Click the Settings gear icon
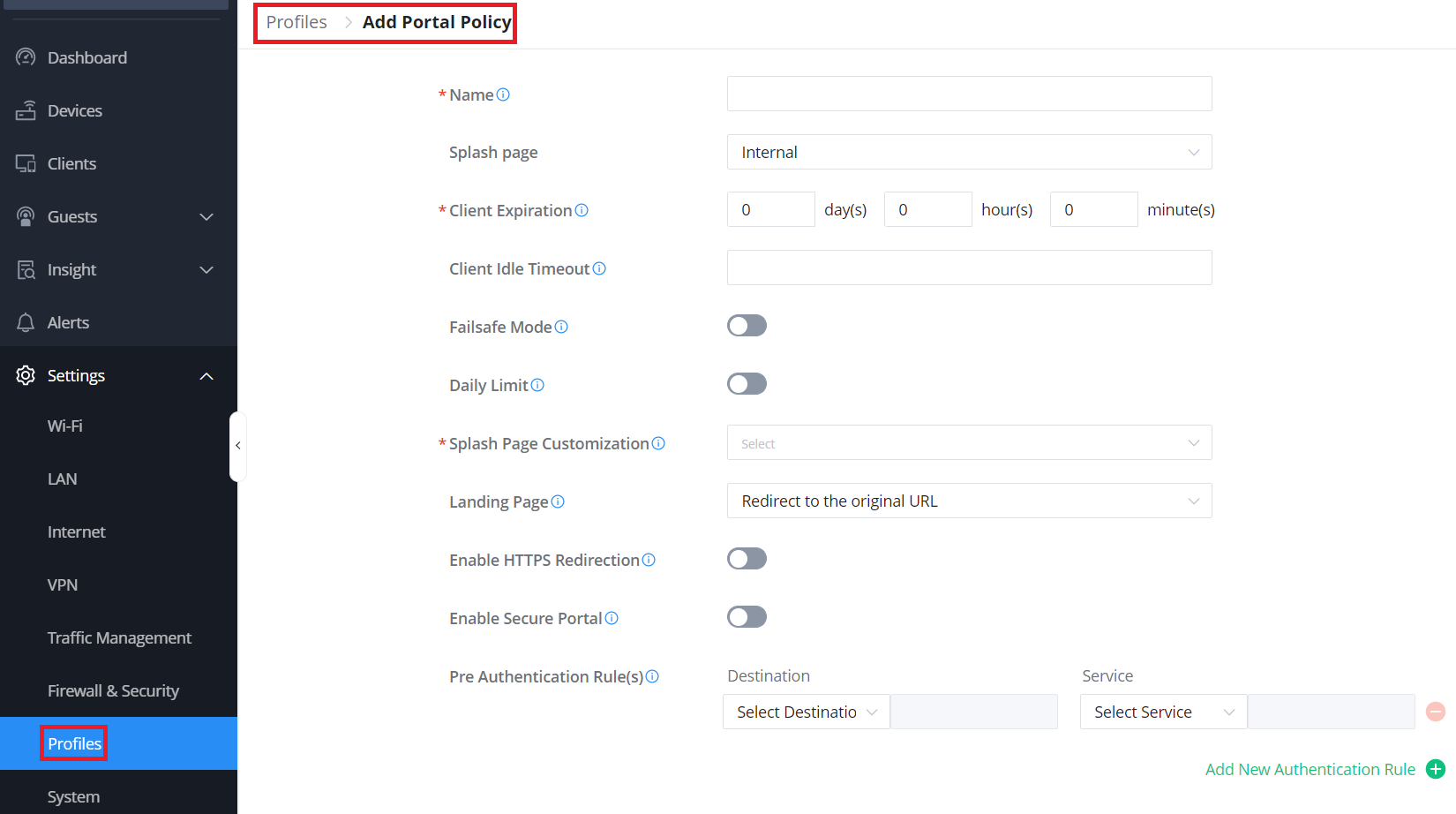The width and height of the screenshot is (1456, 814). [x=26, y=374]
